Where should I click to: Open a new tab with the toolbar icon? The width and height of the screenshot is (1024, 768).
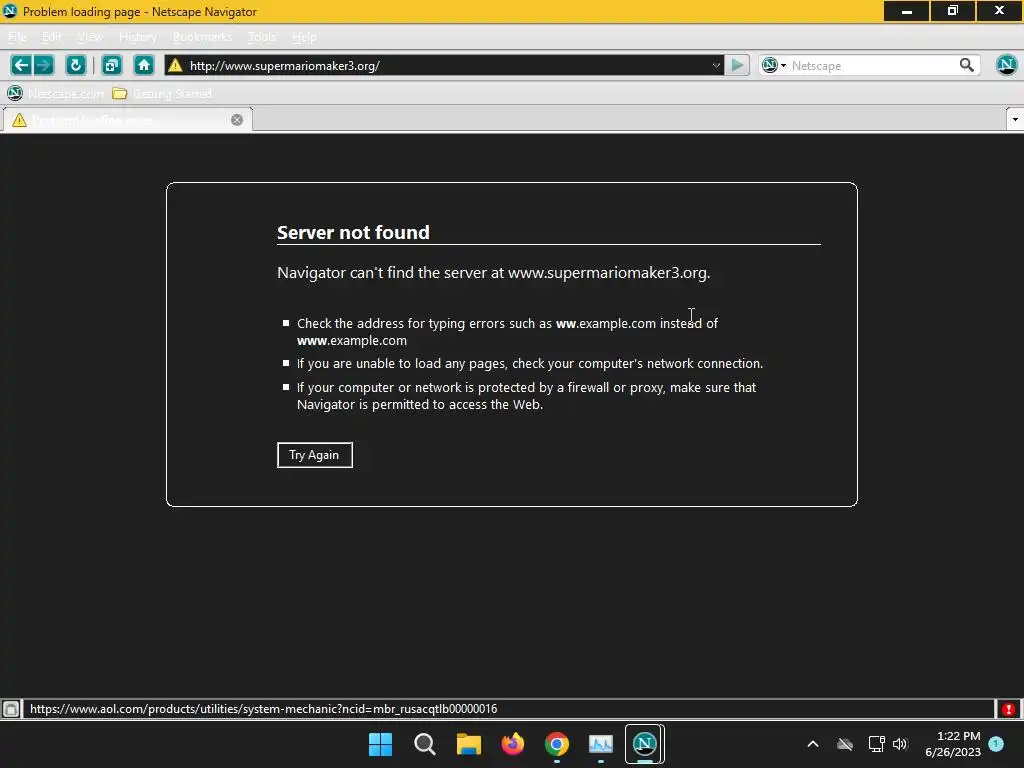[x=112, y=65]
